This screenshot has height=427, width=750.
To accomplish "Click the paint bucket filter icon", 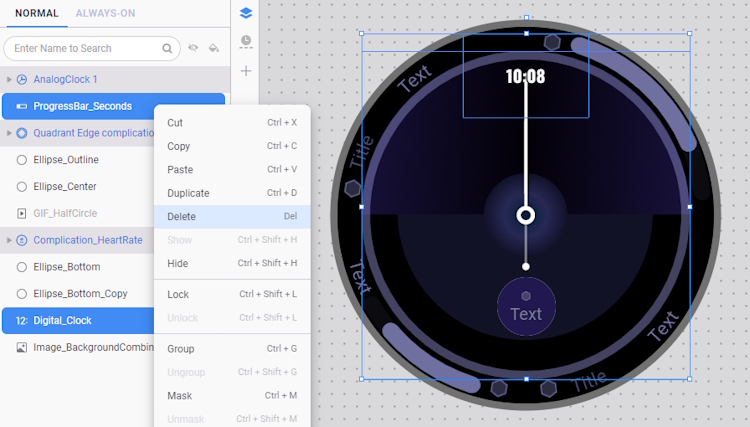I will (x=214, y=48).
